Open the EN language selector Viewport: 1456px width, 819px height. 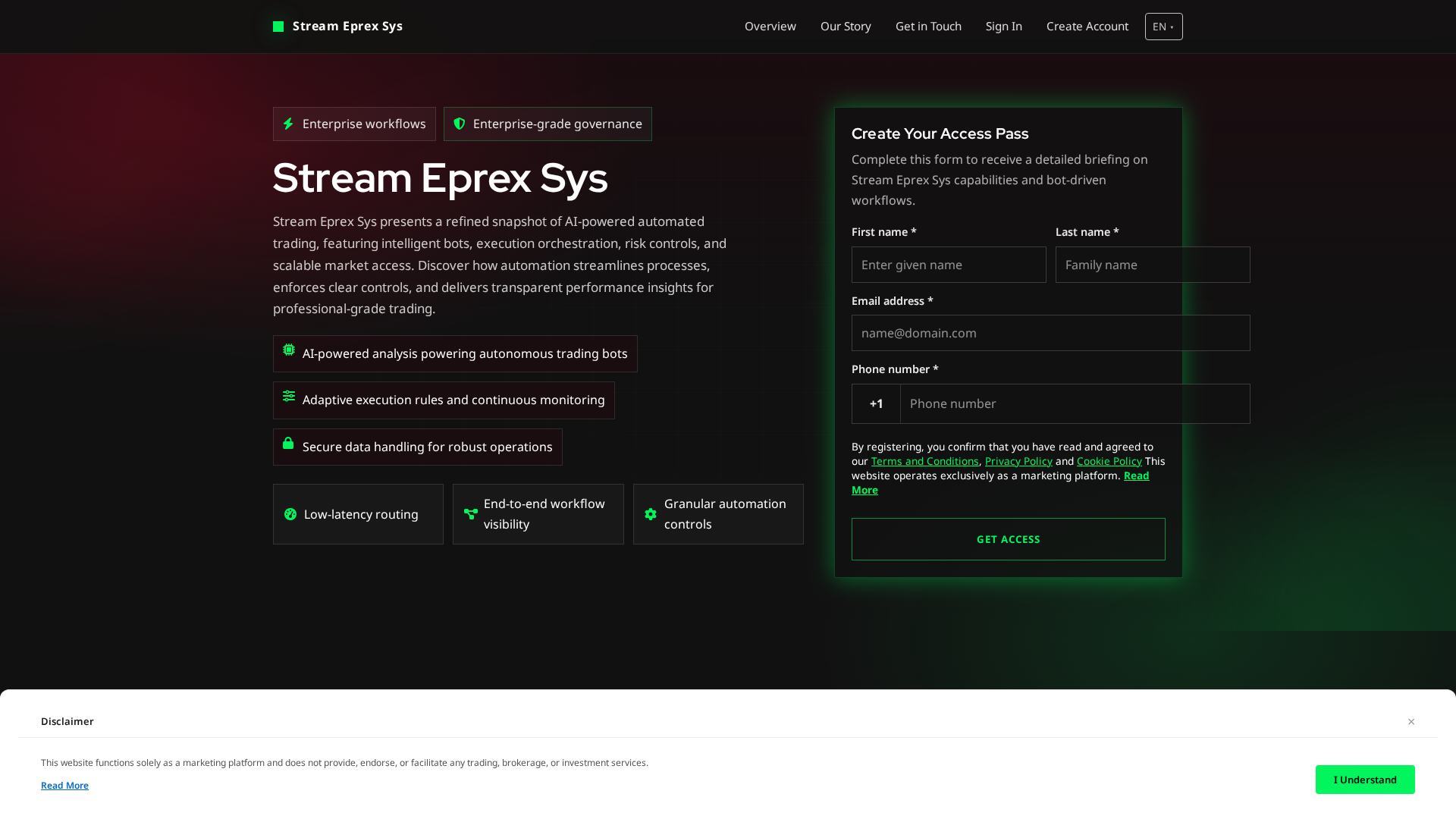1163,26
